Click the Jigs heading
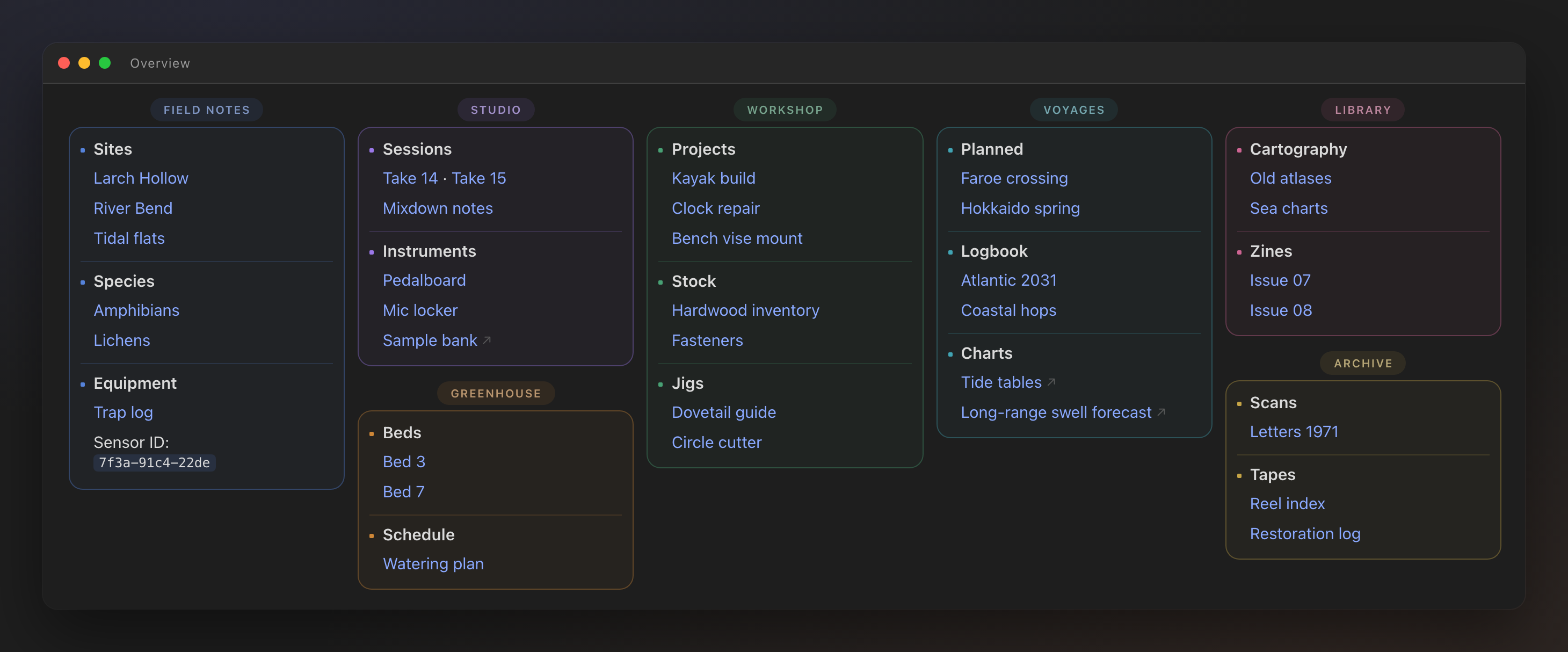This screenshot has height=652, width=1568. (687, 383)
